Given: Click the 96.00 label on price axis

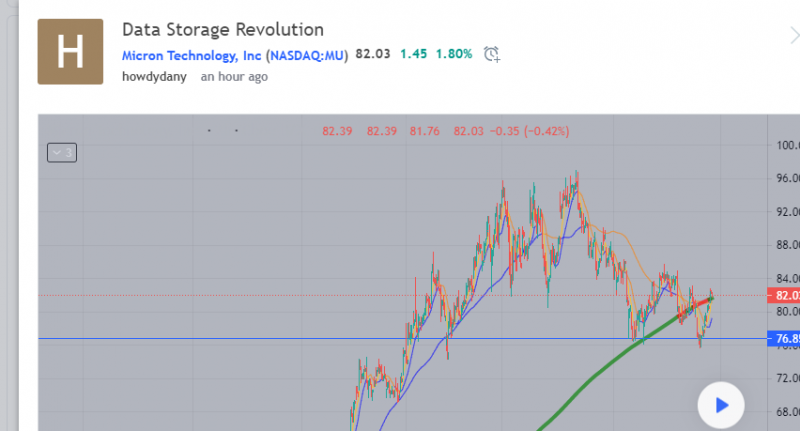Looking at the screenshot, I should point(786,179).
